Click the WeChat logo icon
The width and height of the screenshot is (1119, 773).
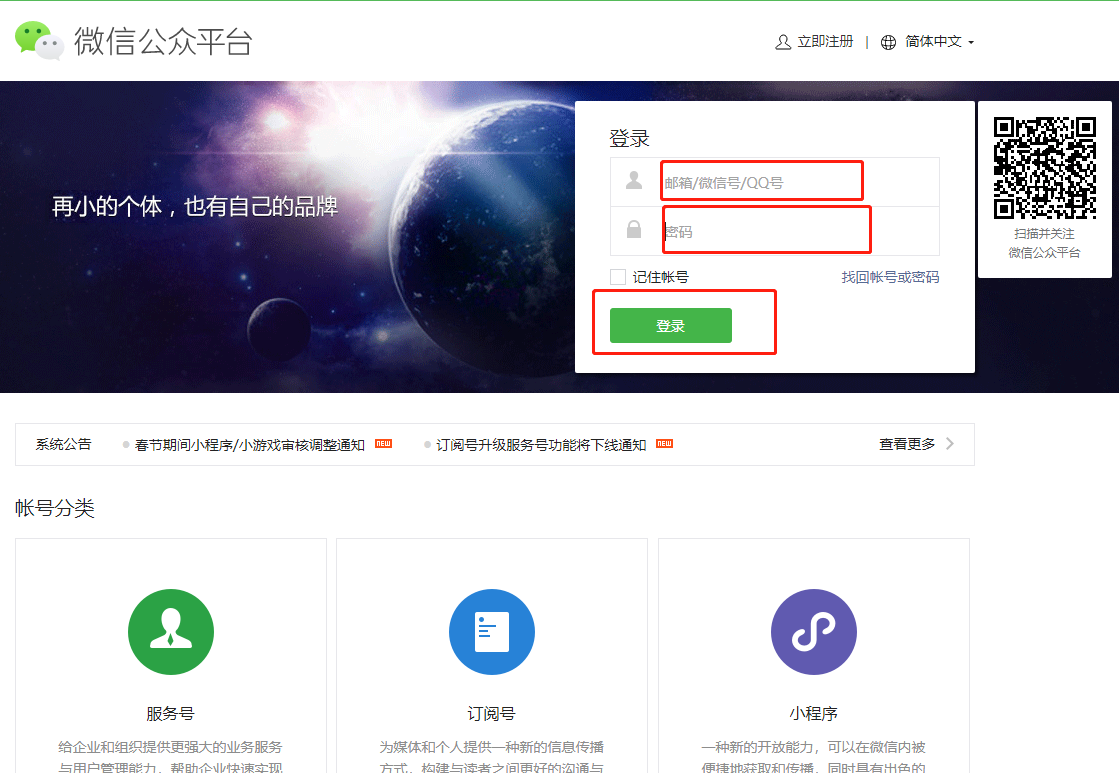point(39,41)
